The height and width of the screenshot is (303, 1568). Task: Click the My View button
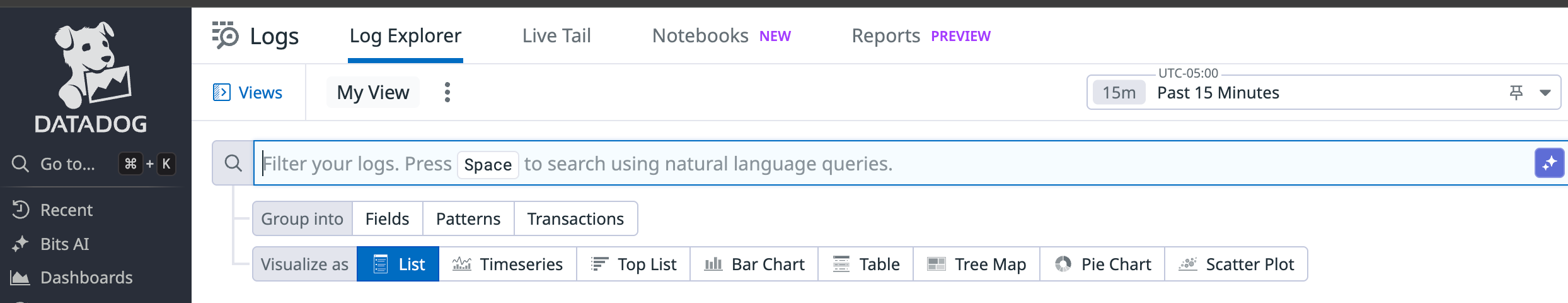click(373, 93)
